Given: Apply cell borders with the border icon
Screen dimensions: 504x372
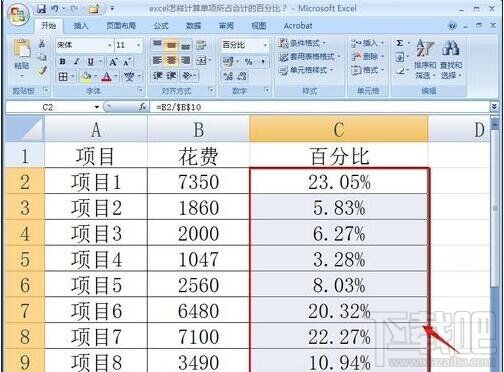Looking at the screenshot, I should [x=63, y=77].
